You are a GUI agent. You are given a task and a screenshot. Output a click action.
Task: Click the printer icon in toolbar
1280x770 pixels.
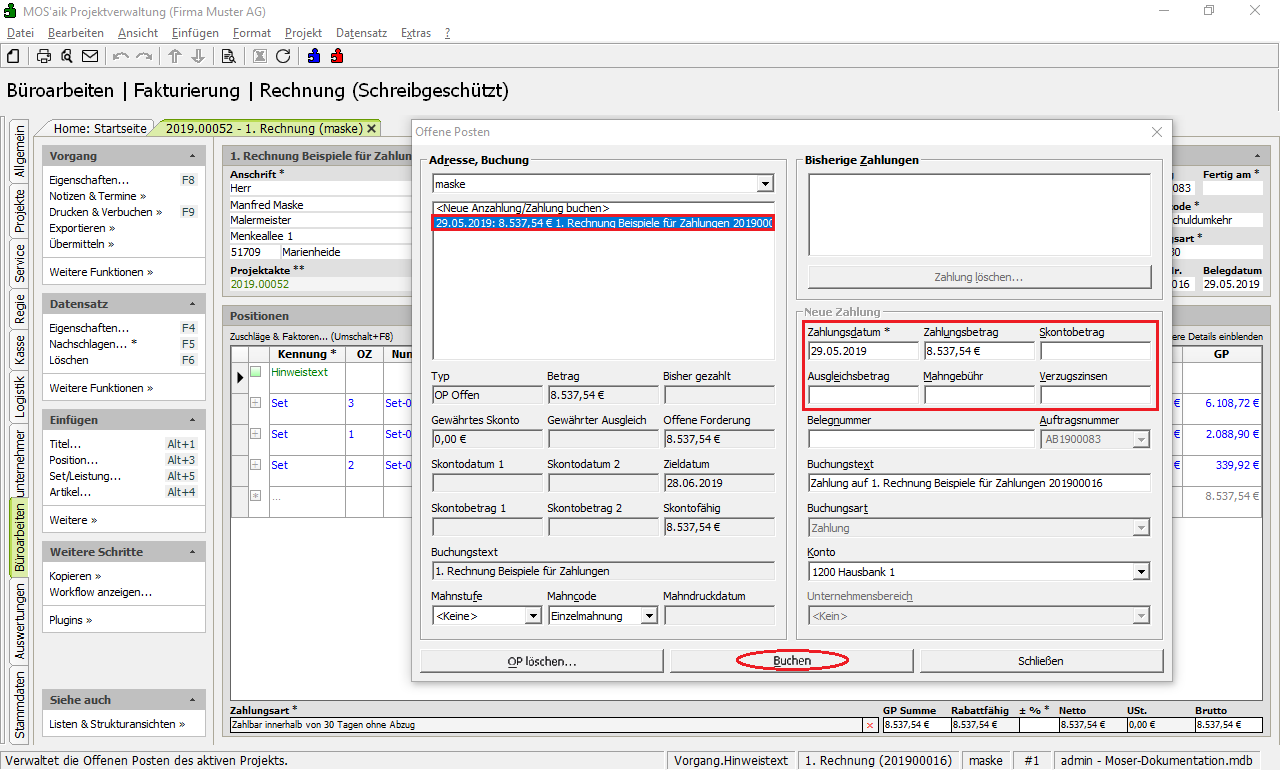[44, 56]
